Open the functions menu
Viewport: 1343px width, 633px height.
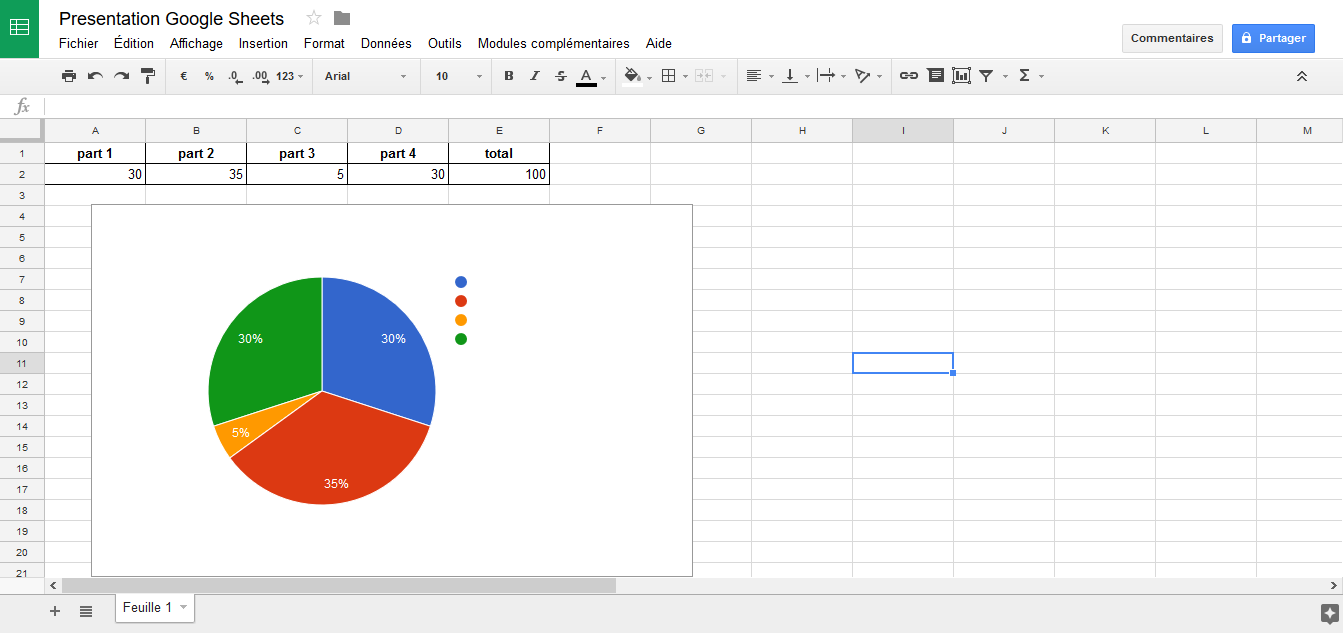tap(1027, 75)
